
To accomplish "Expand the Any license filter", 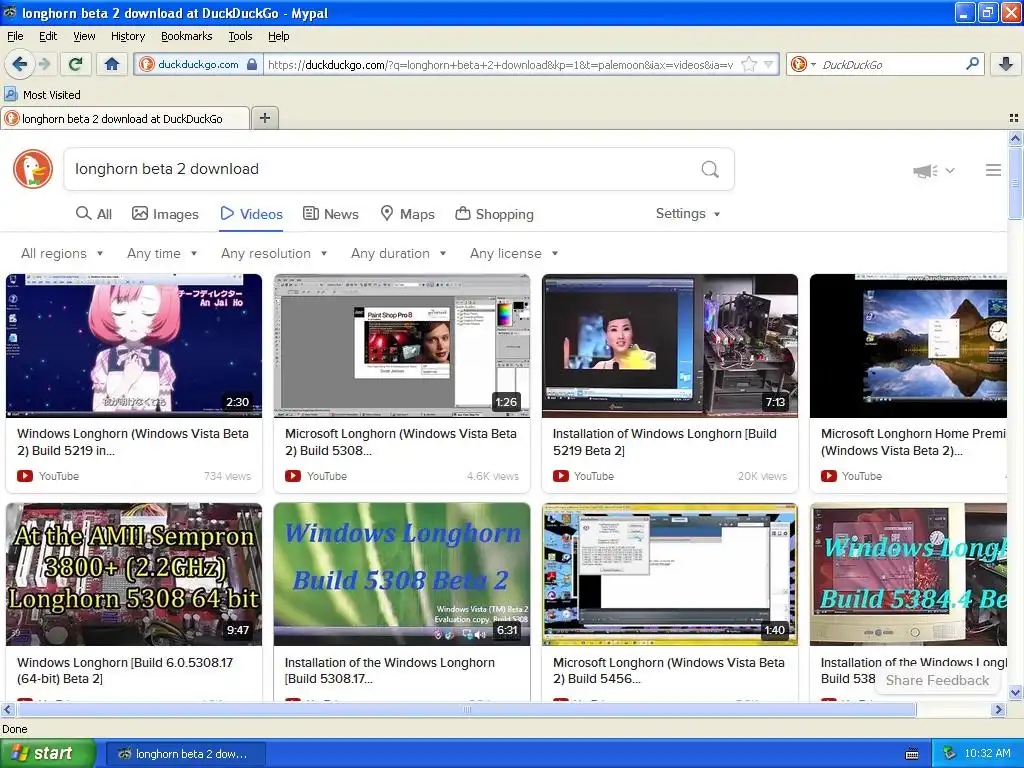I will pos(514,253).
